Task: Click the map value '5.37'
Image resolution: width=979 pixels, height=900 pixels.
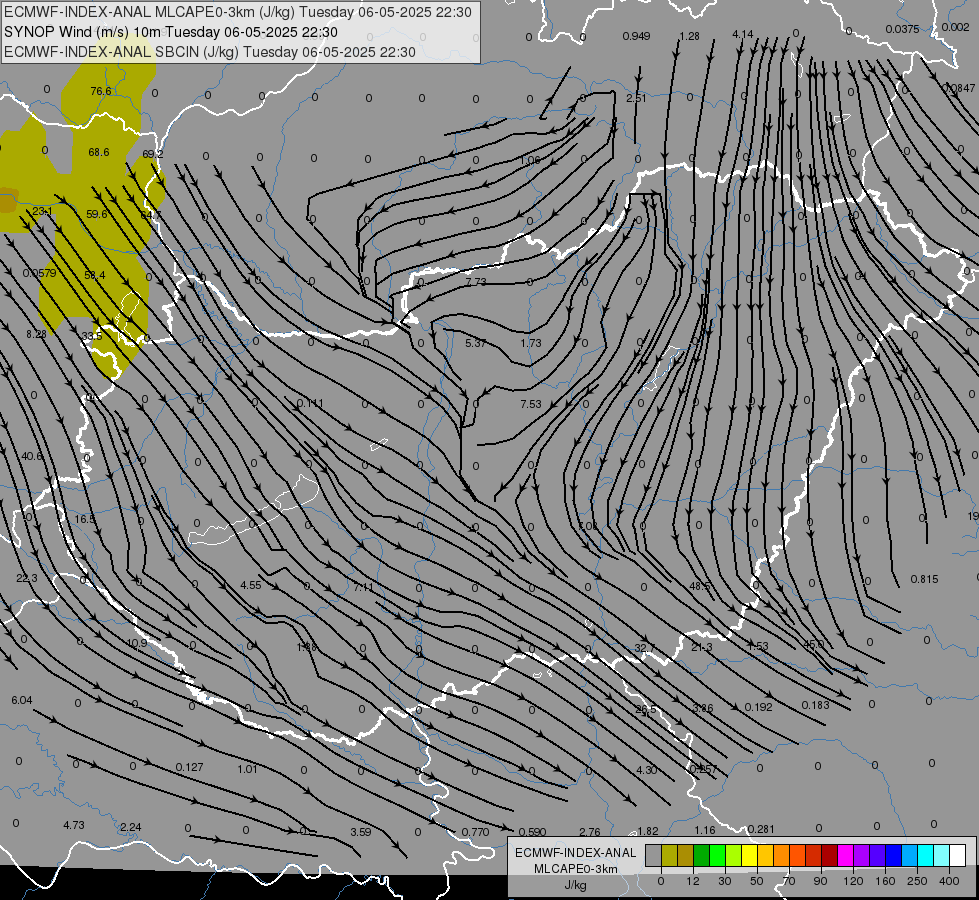Action: point(476,343)
